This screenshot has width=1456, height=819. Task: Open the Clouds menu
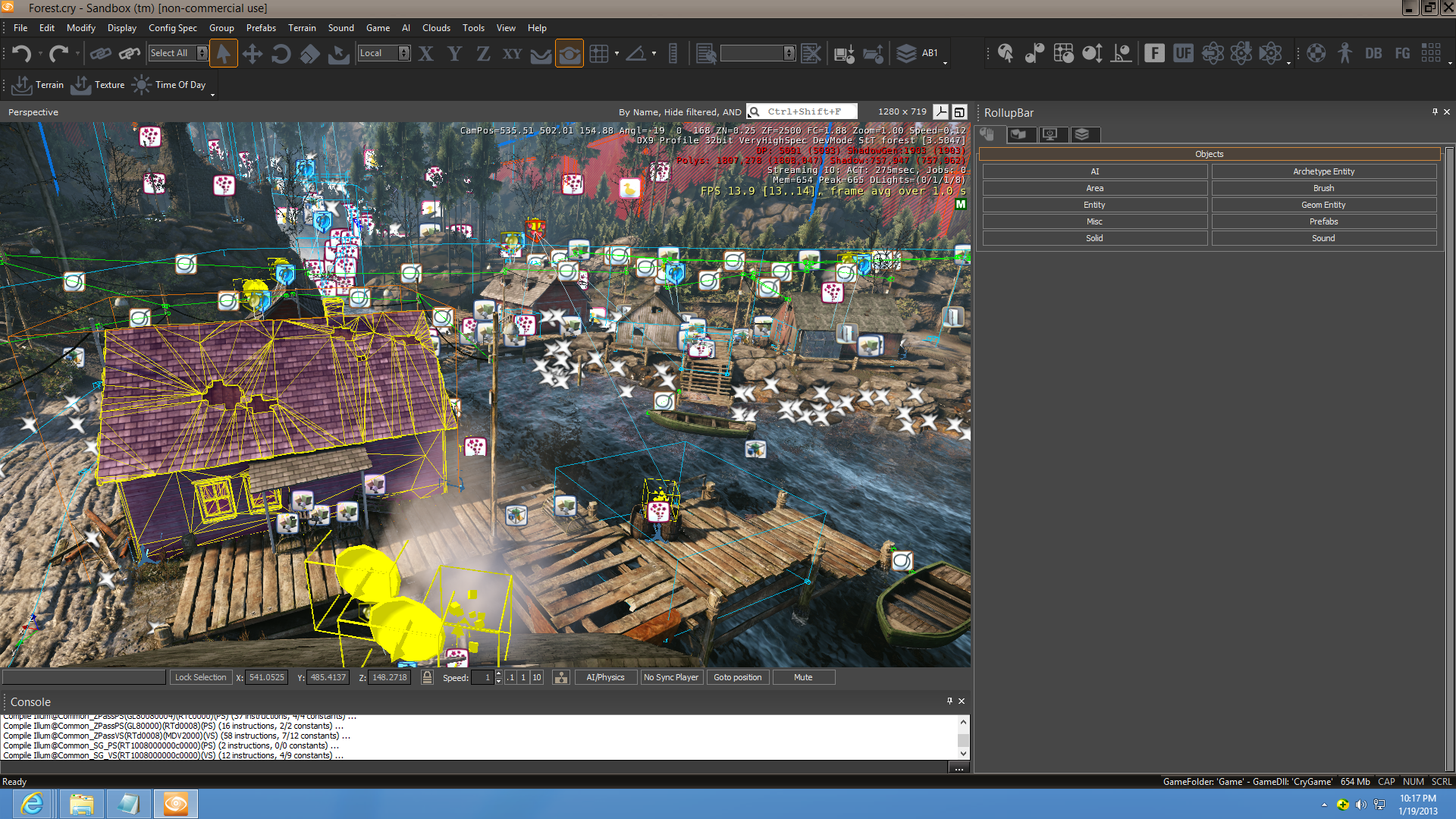pos(436,28)
